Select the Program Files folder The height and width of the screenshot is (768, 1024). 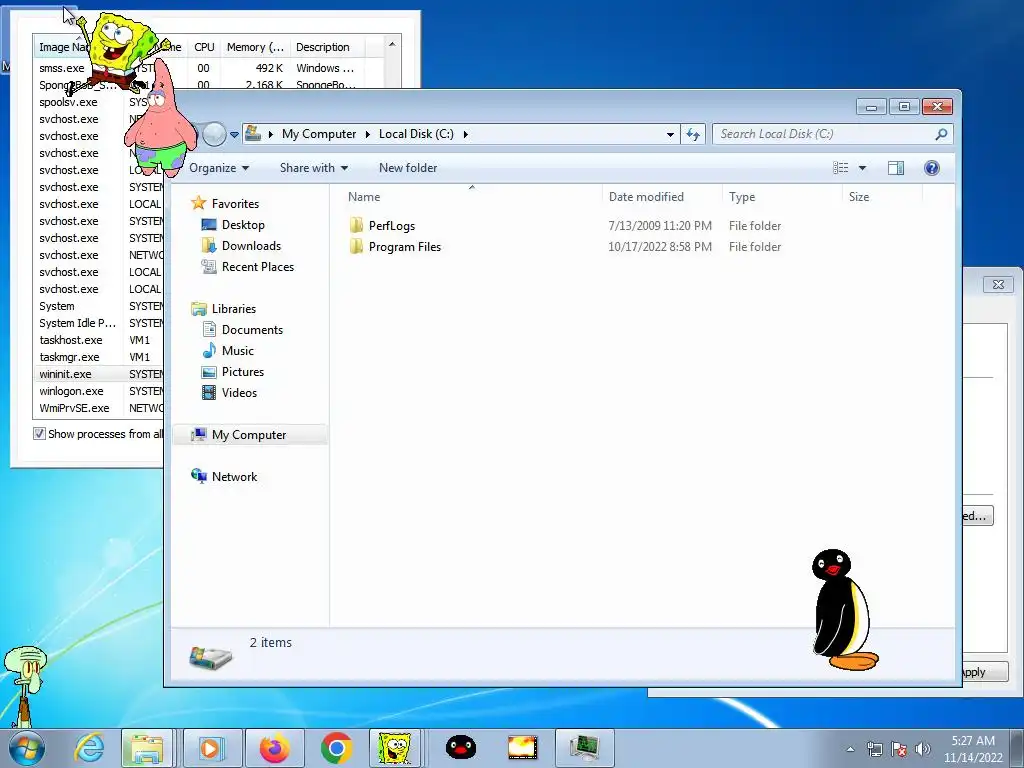pos(404,246)
